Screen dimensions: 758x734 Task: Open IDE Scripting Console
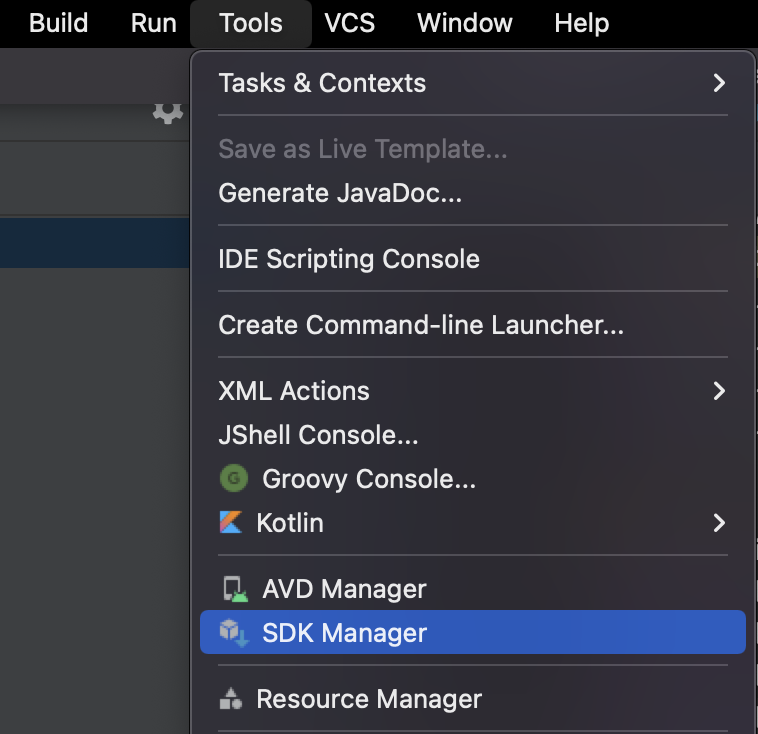pos(473,259)
